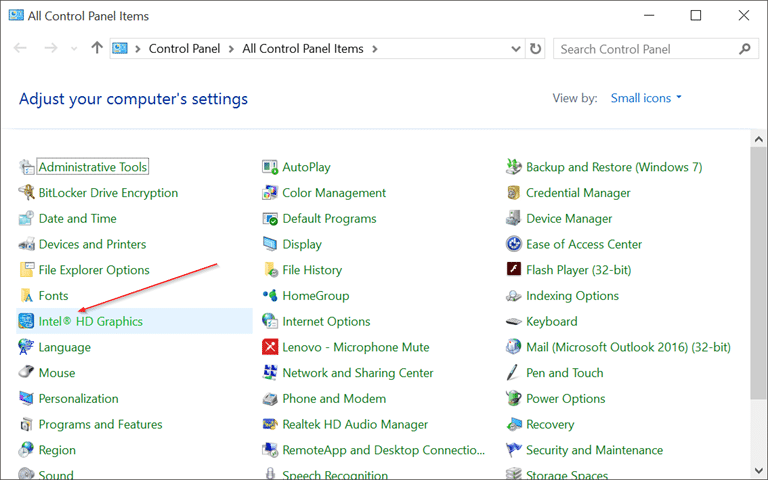Expand chevron after Control Panel breadcrumb

(x=231, y=48)
